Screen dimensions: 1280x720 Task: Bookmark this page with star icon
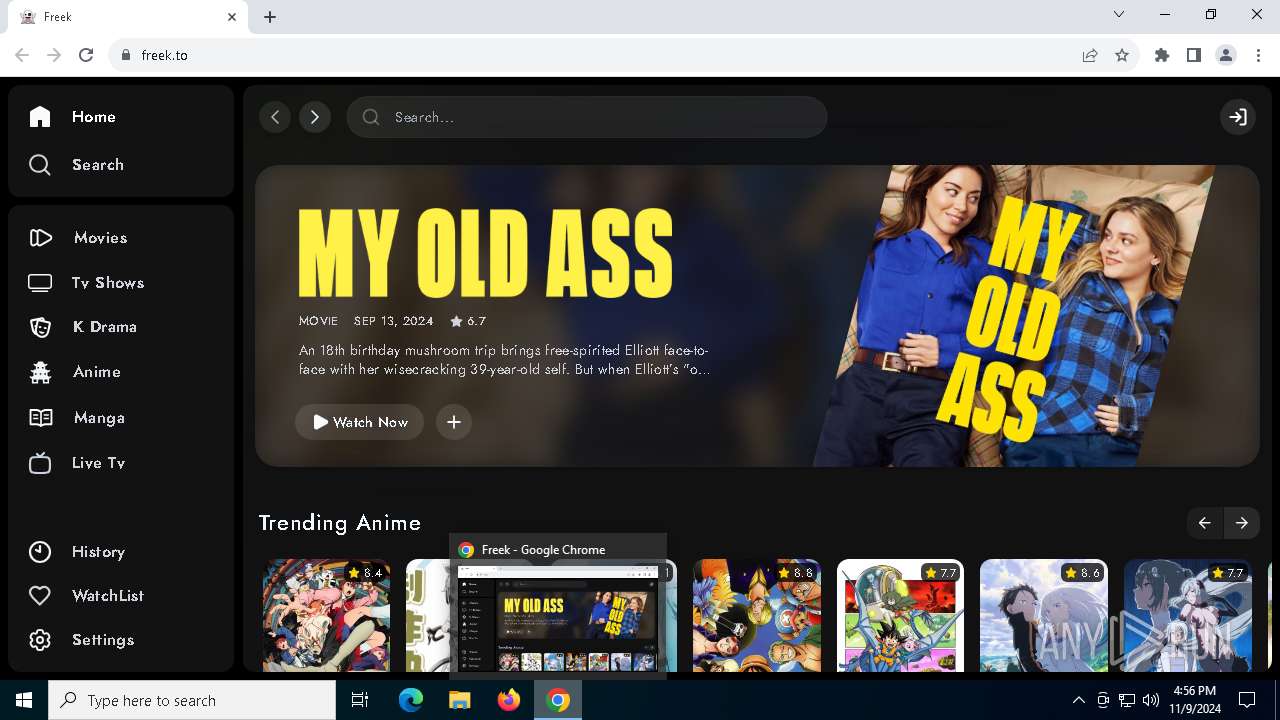(1122, 55)
